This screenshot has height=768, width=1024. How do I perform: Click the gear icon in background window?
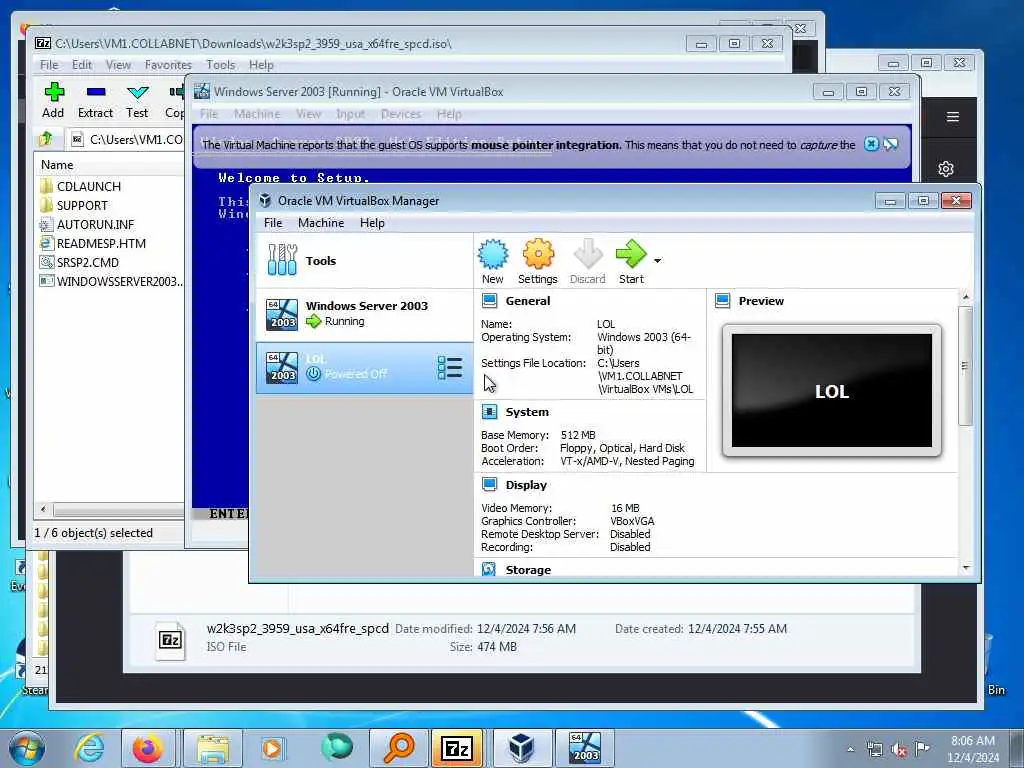pyautogui.click(x=946, y=169)
